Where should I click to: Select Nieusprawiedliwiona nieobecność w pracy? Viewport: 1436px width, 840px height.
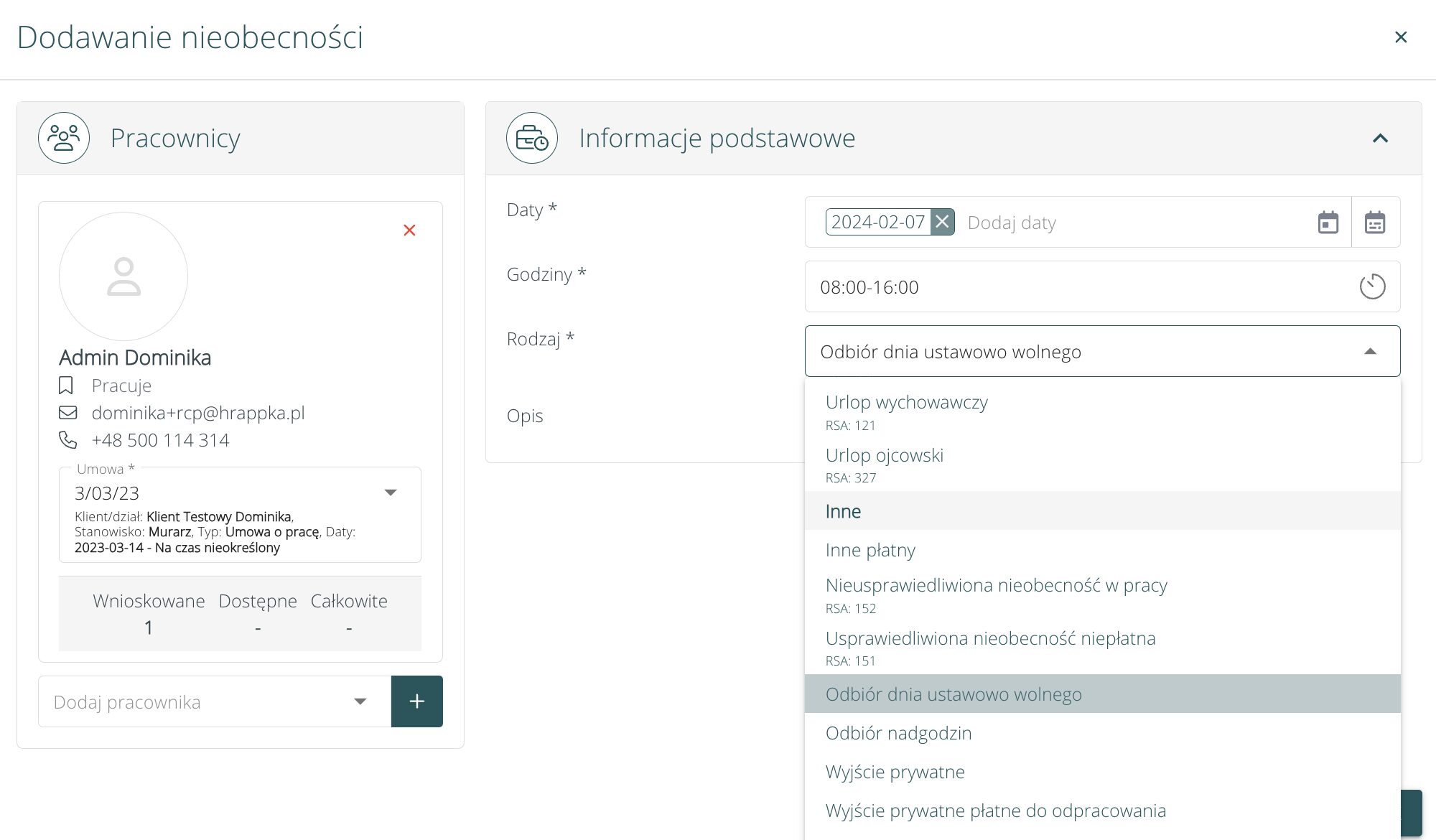point(996,586)
